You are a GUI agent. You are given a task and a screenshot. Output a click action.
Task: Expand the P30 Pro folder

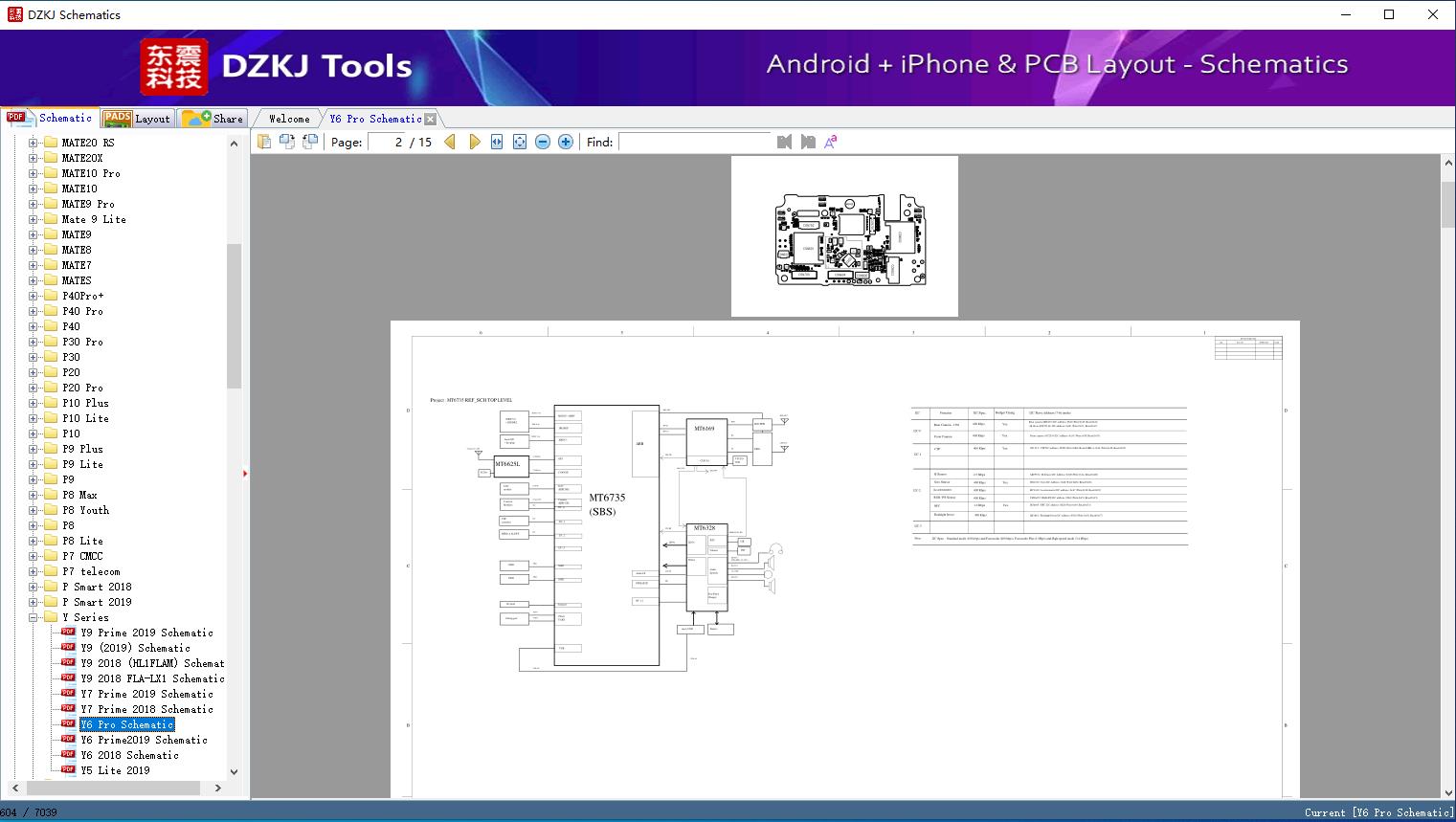33,342
